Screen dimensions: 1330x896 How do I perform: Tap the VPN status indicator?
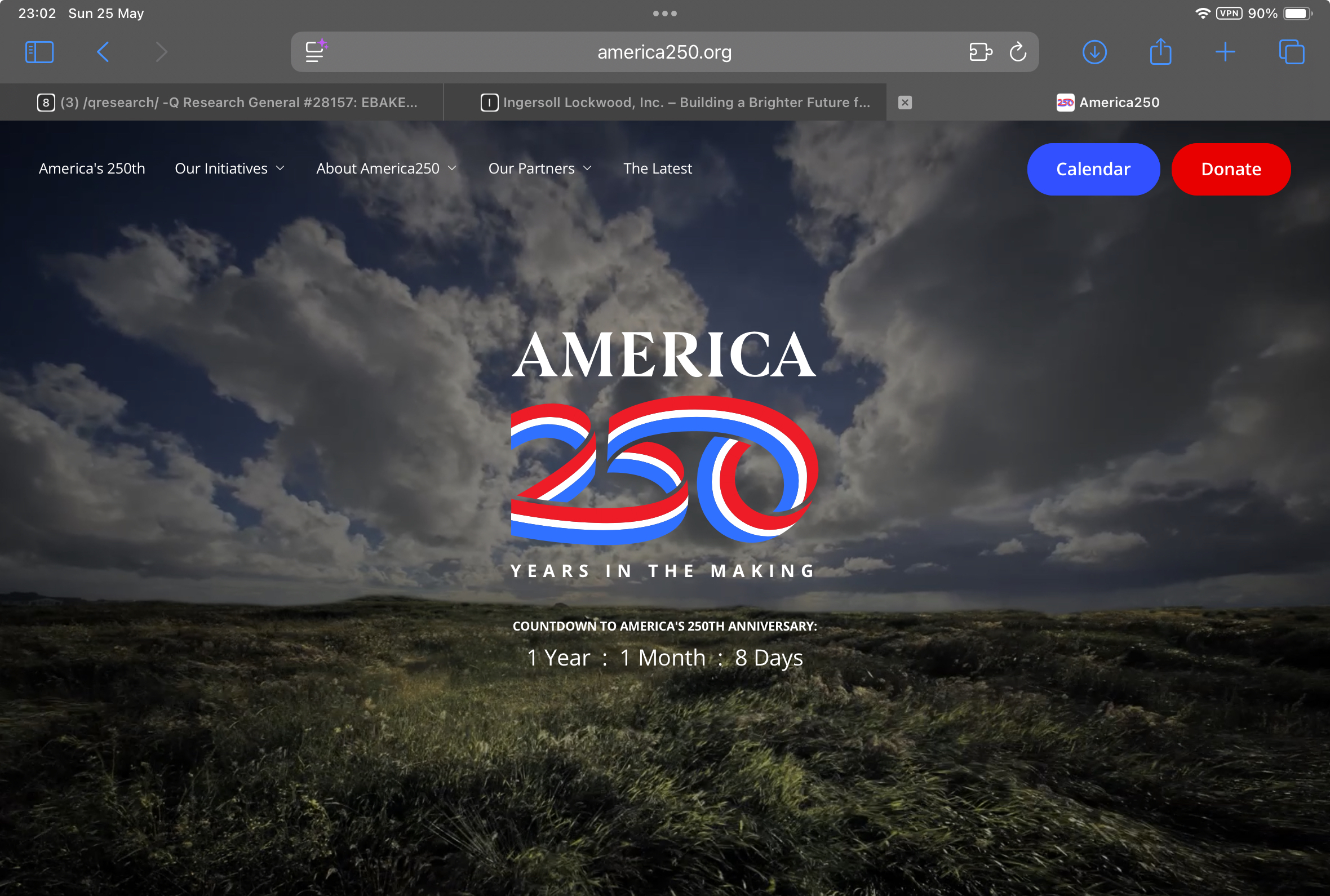pyautogui.click(x=1229, y=13)
